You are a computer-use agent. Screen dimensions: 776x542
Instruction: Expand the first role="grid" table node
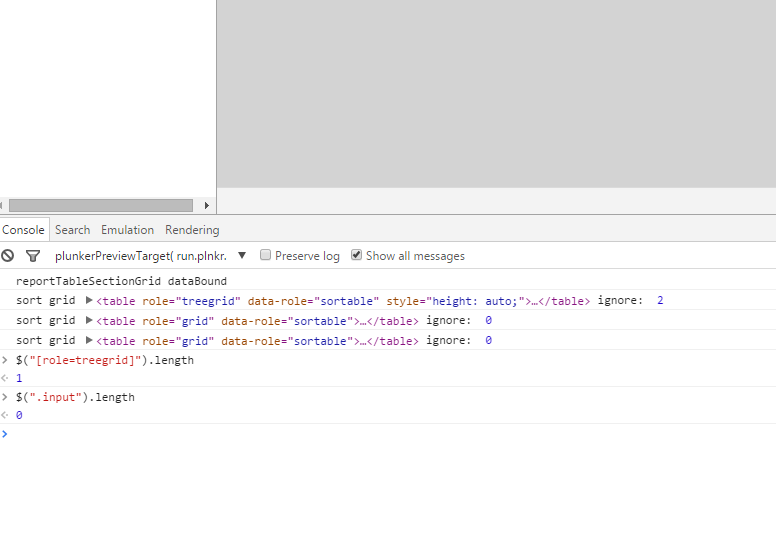click(89, 320)
